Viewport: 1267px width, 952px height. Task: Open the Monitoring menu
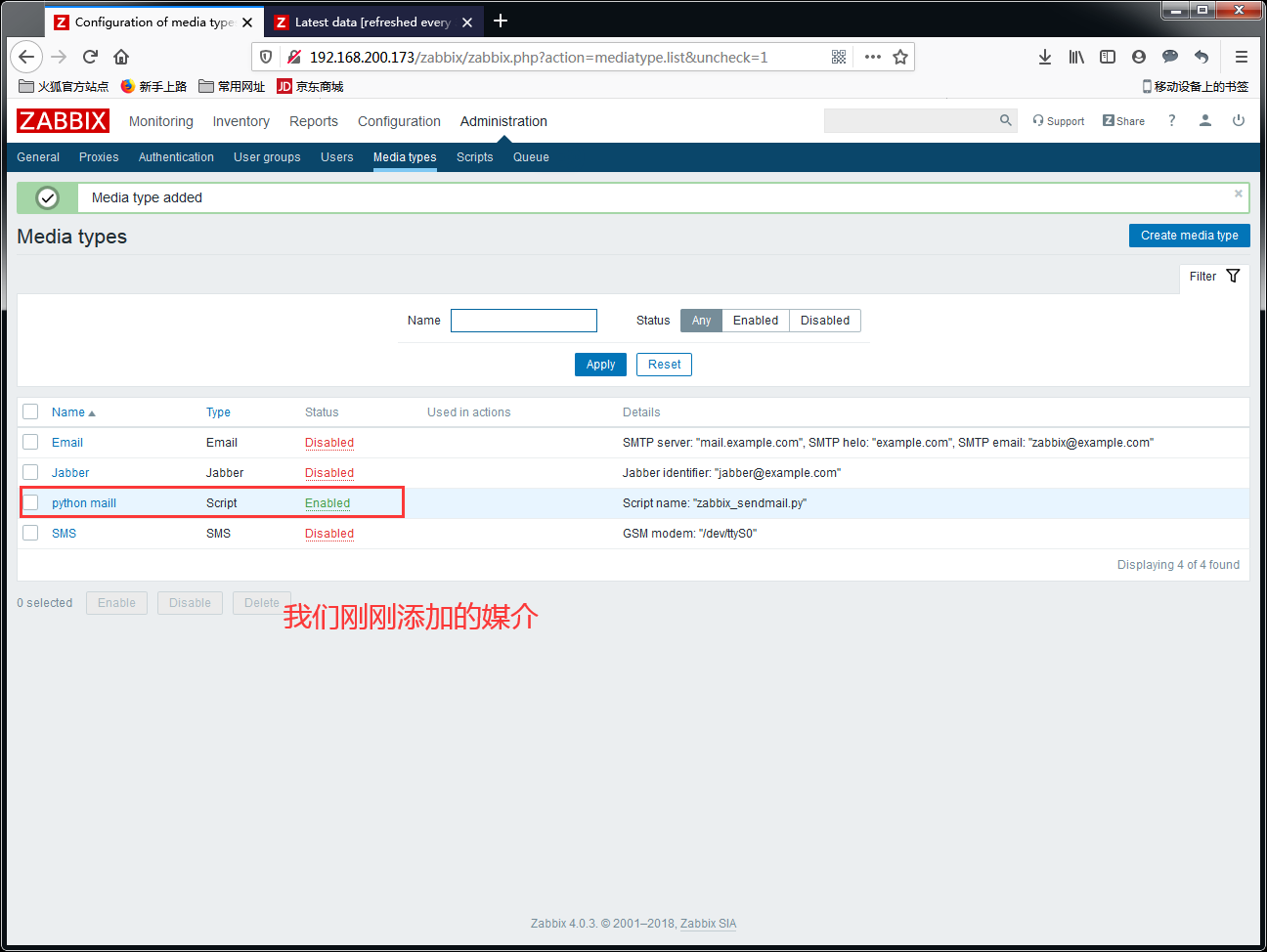click(x=161, y=121)
